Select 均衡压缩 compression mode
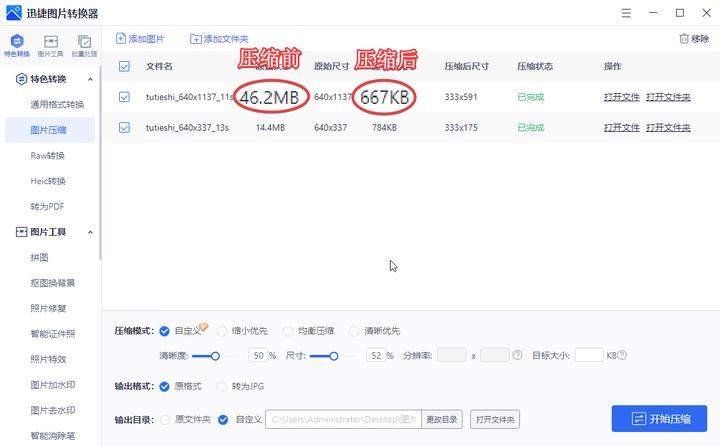Screen dimensions: 720x446 point(288,331)
